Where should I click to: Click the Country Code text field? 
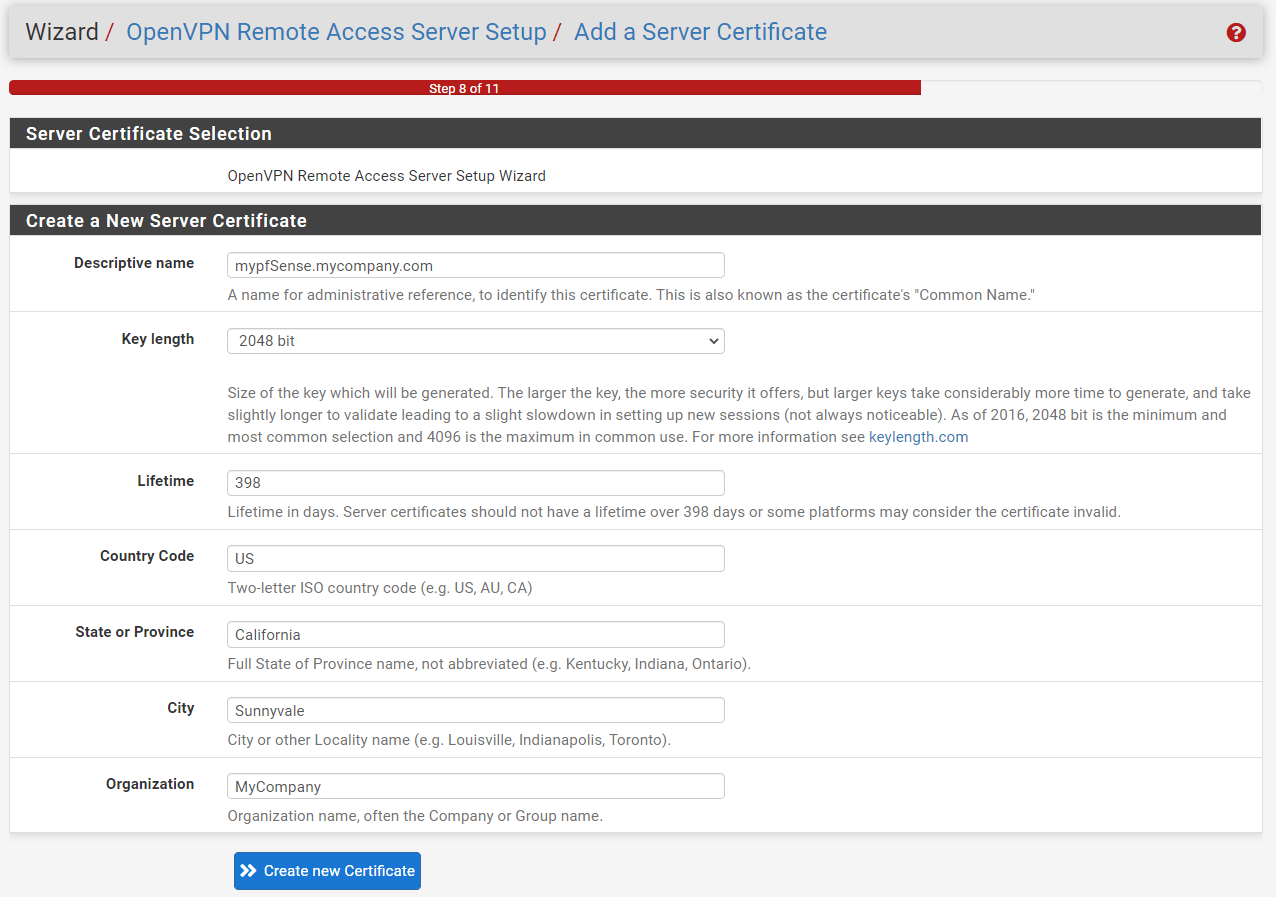(475, 558)
